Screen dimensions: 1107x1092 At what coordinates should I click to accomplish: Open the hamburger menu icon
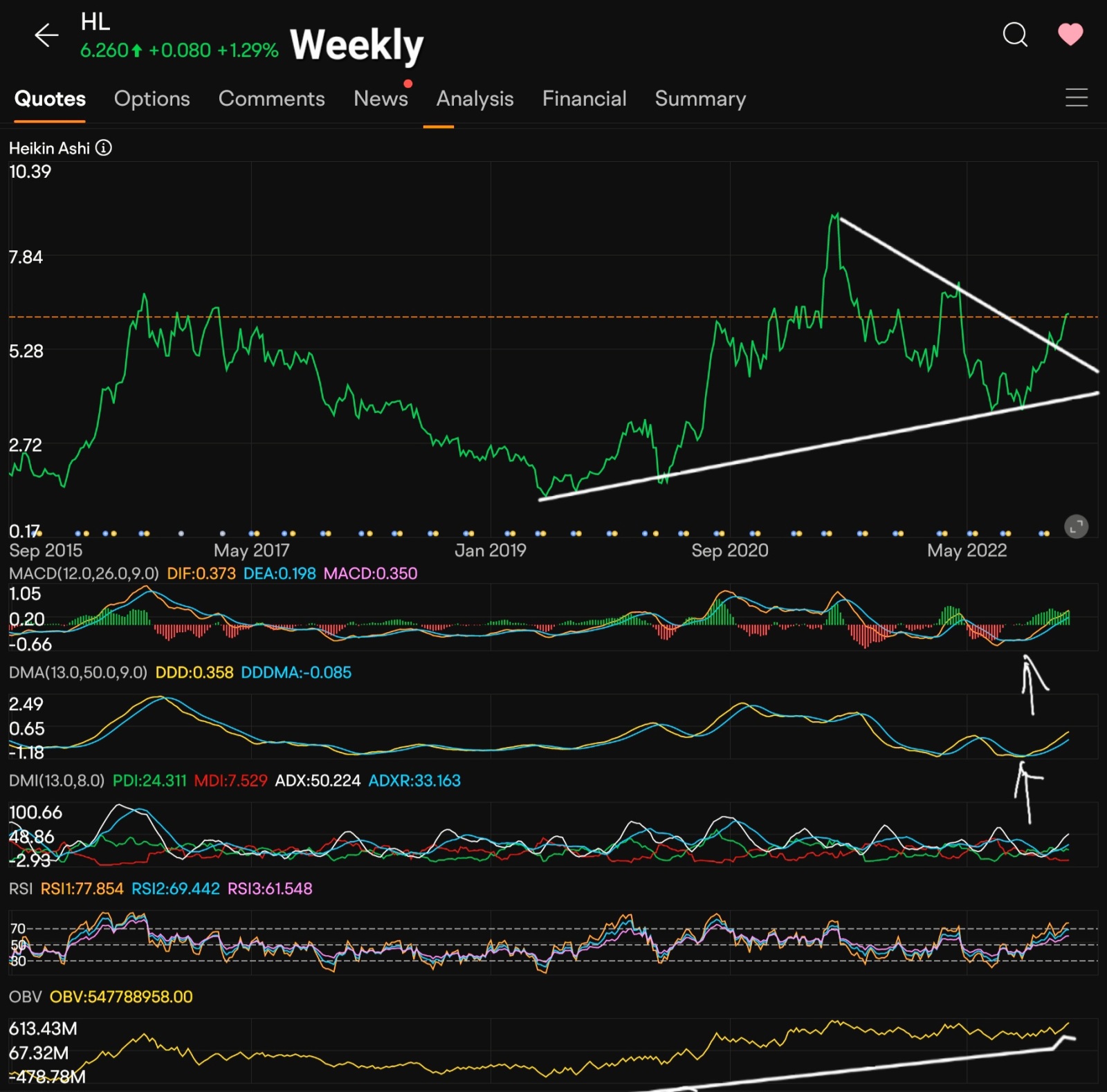(x=1076, y=98)
